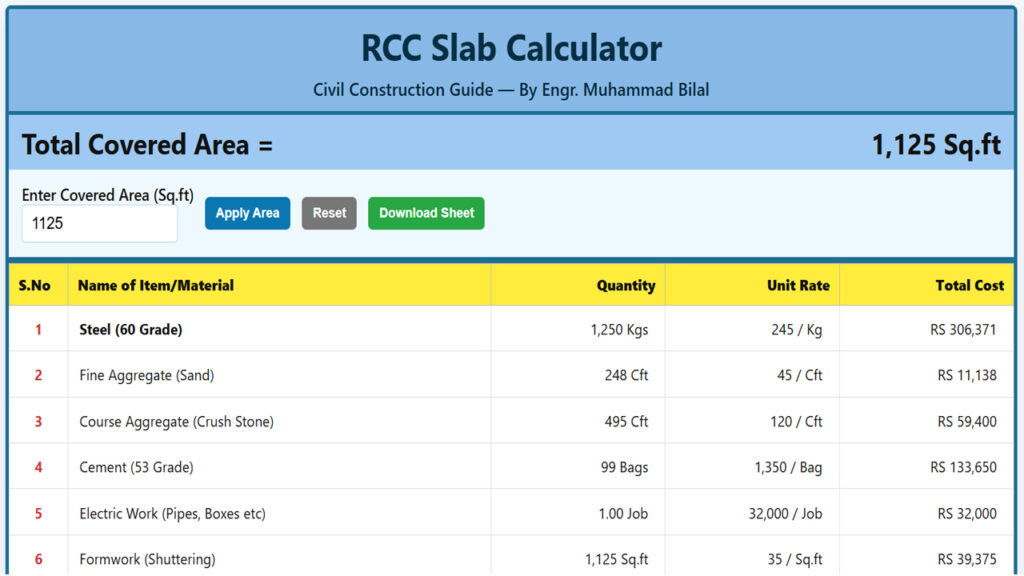Click the S.No column header
Image resolution: width=1024 pixels, height=576 pixels.
point(36,285)
